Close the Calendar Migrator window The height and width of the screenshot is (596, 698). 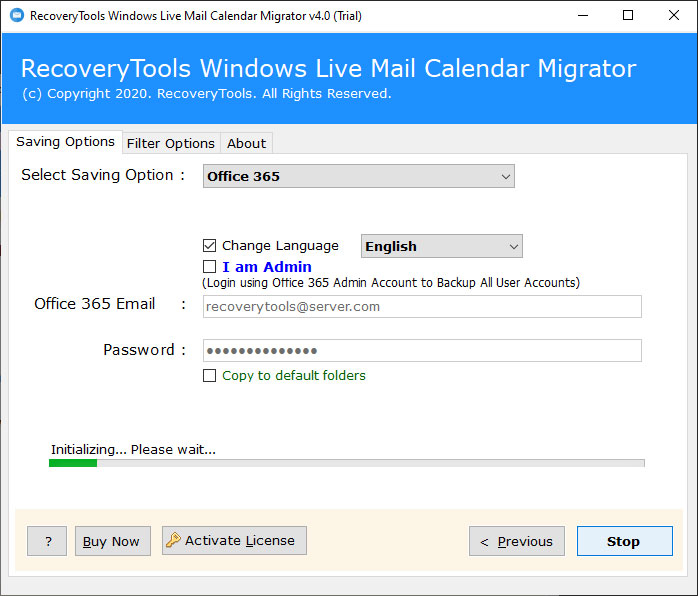coord(674,16)
